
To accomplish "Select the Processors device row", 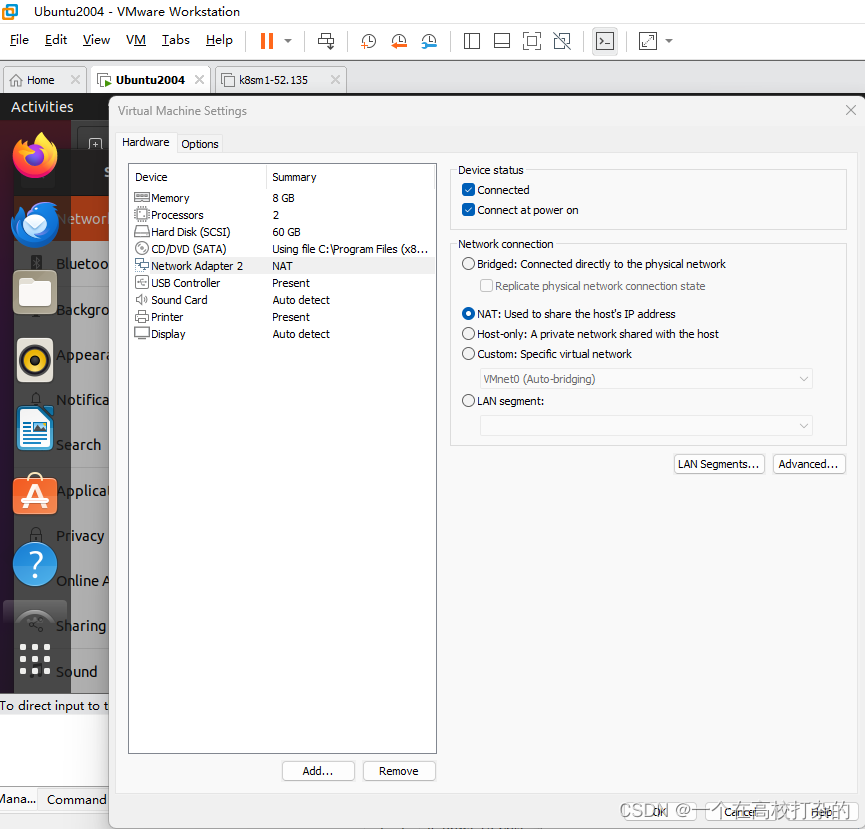I will coord(284,215).
